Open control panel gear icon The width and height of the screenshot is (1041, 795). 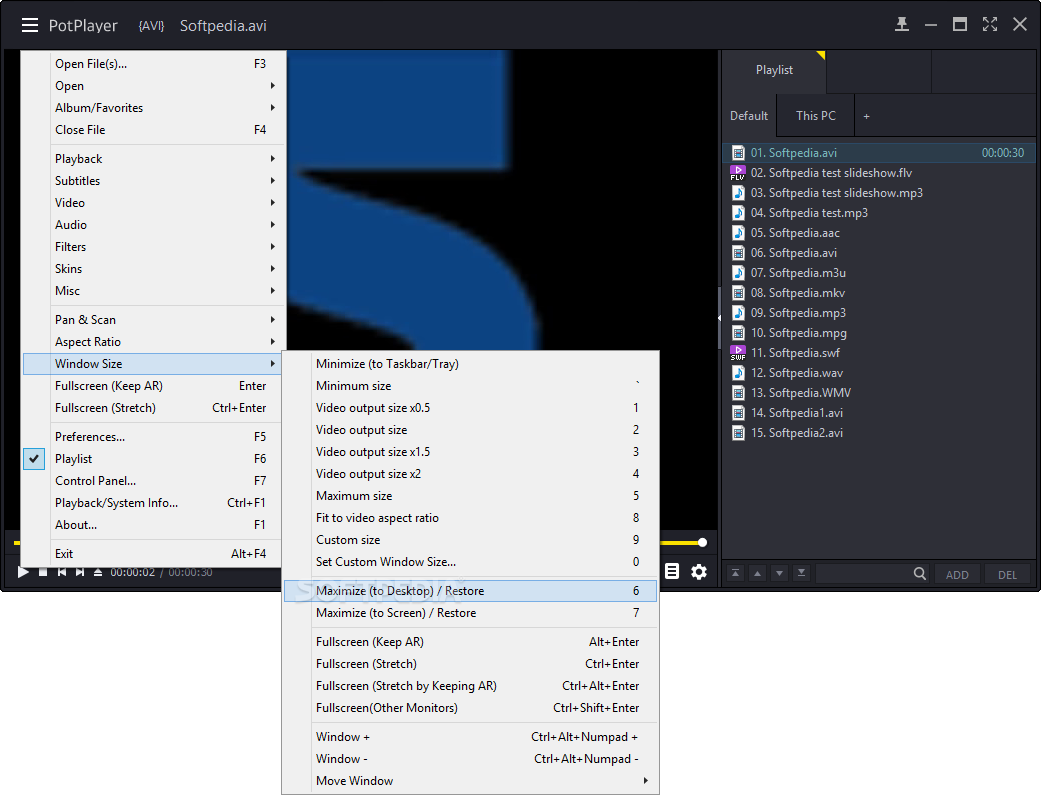699,571
